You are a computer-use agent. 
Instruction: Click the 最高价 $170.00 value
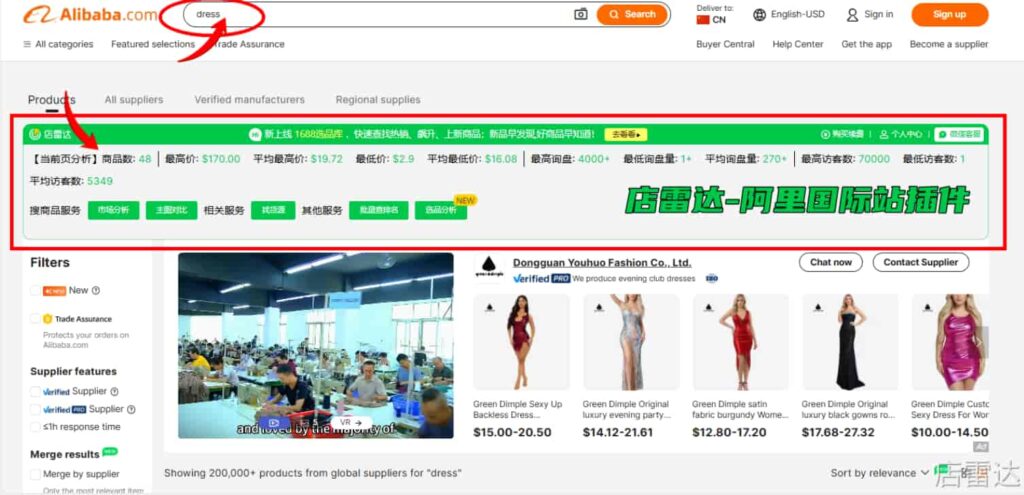[221, 159]
